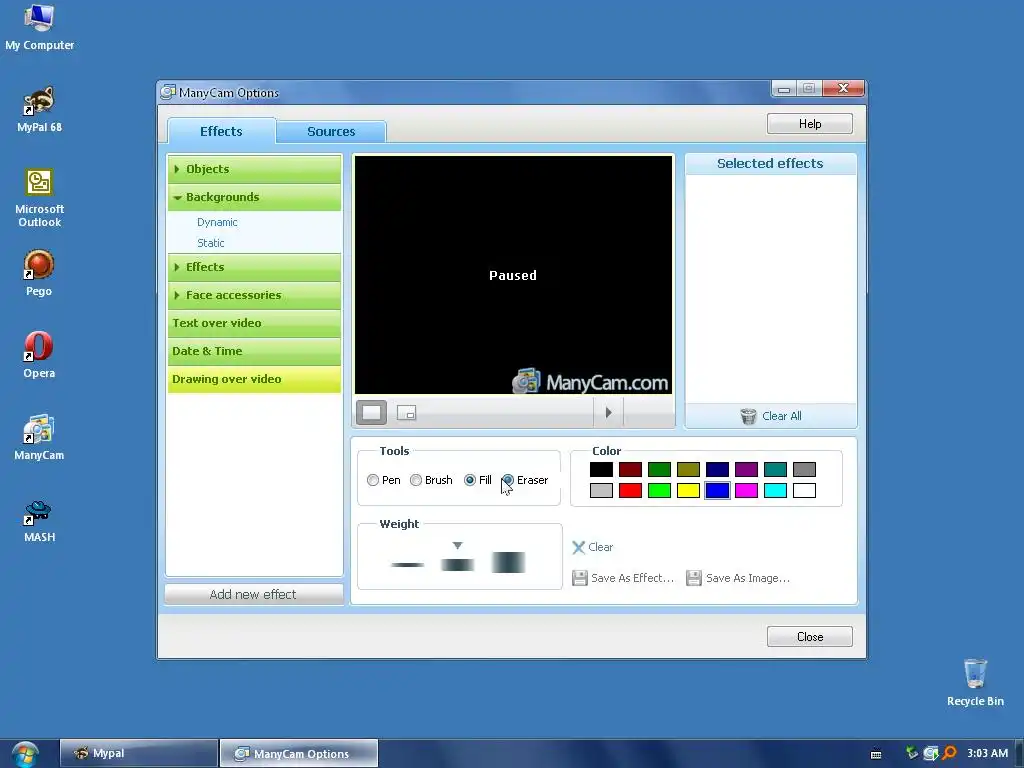Click Add new effect button

click(253, 594)
